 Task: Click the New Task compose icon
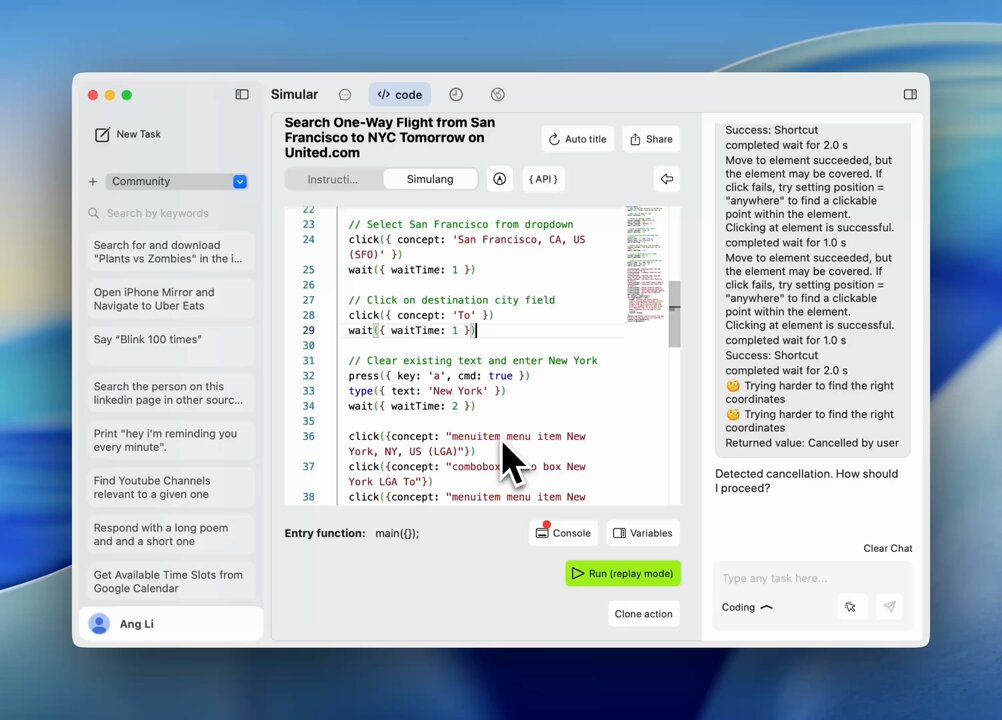coord(102,134)
